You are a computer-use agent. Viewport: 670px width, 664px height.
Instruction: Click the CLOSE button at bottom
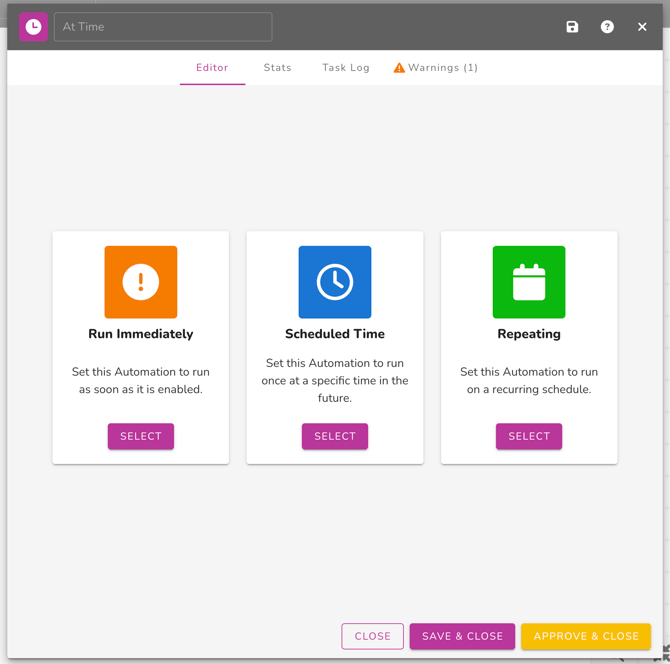tap(372, 636)
